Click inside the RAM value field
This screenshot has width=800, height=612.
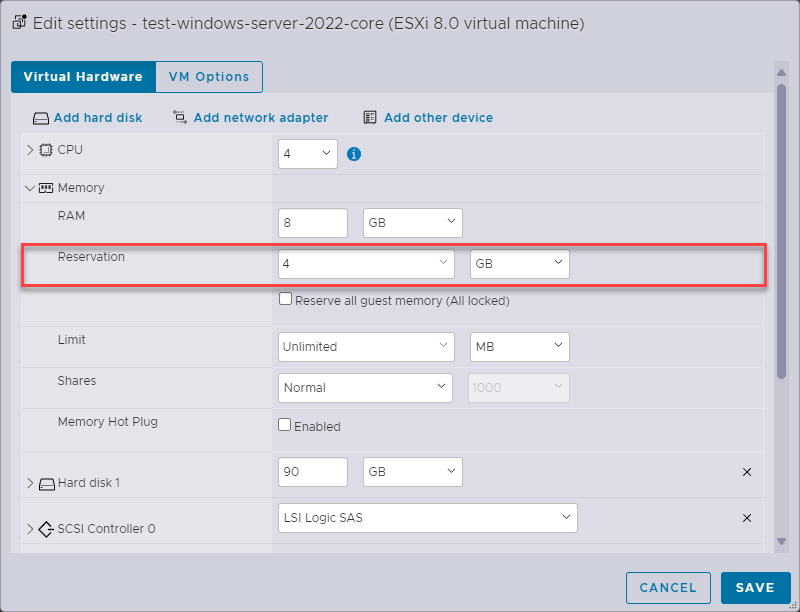(x=310, y=222)
